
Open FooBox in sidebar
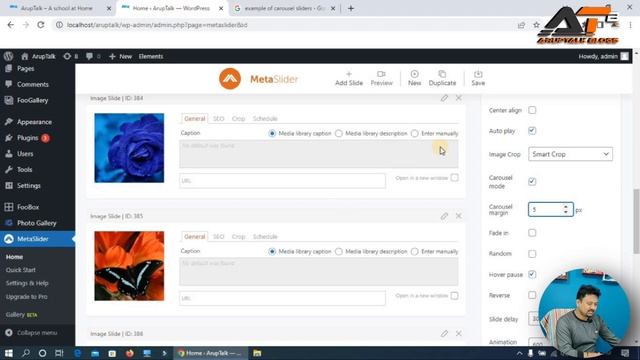click(x=28, y=207)
